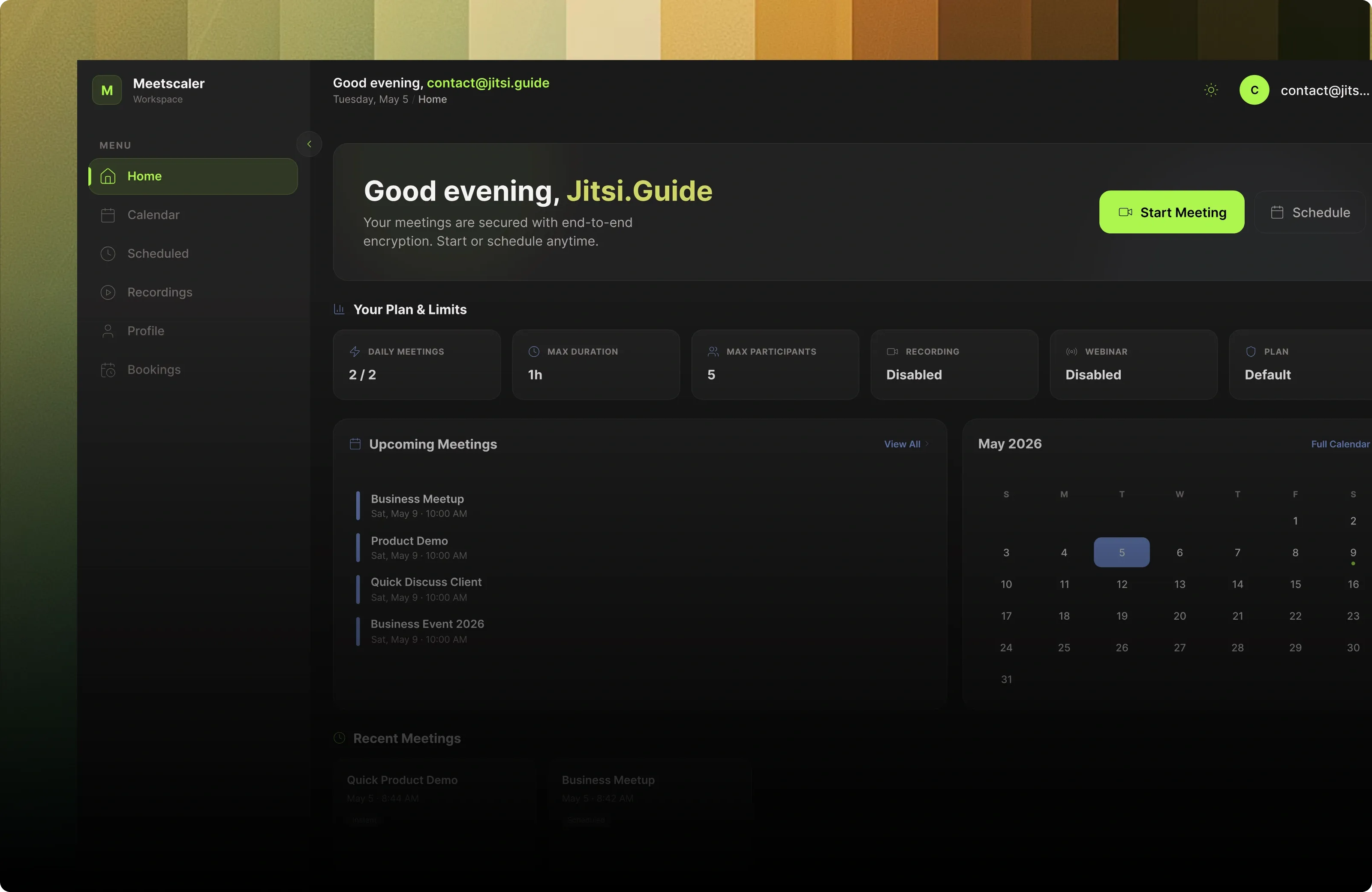Click the clock icon beside Recent Meetings
The width and height of the screenshot is (1372, 892).
(x=340, y=738)
